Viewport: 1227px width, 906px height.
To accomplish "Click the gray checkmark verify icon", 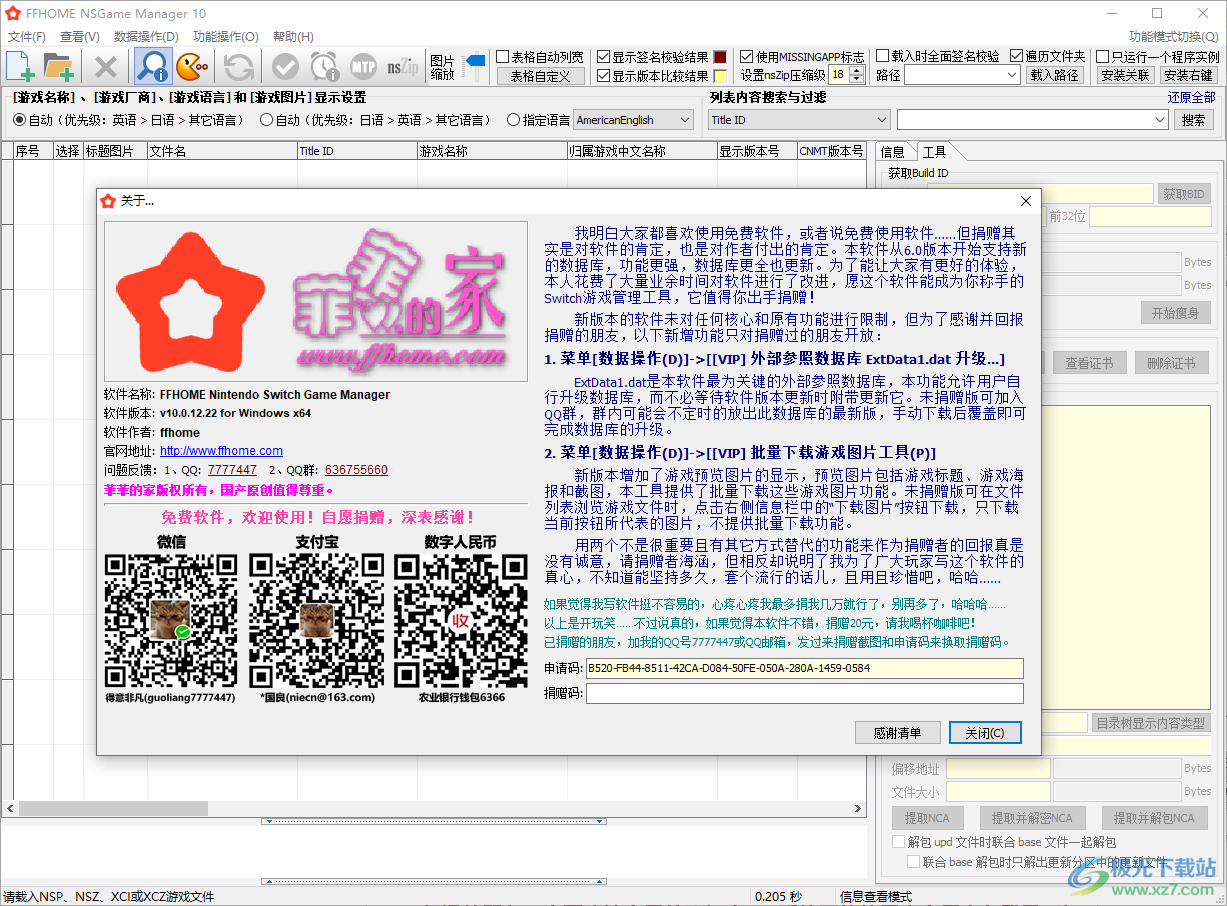I will (x=285, y=66).
